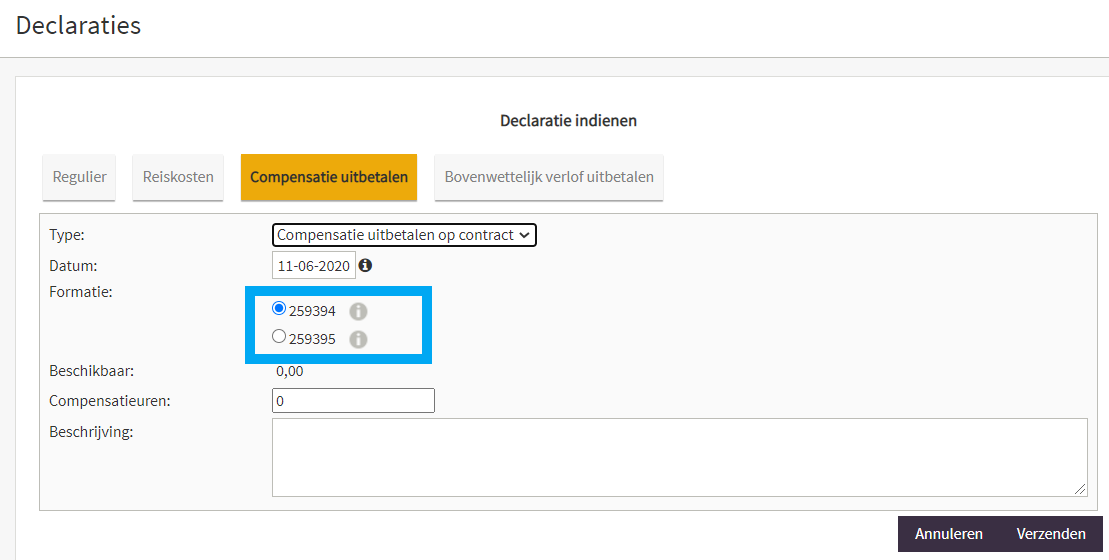Select formatie radio option 259395

click(x=279, y=337)
